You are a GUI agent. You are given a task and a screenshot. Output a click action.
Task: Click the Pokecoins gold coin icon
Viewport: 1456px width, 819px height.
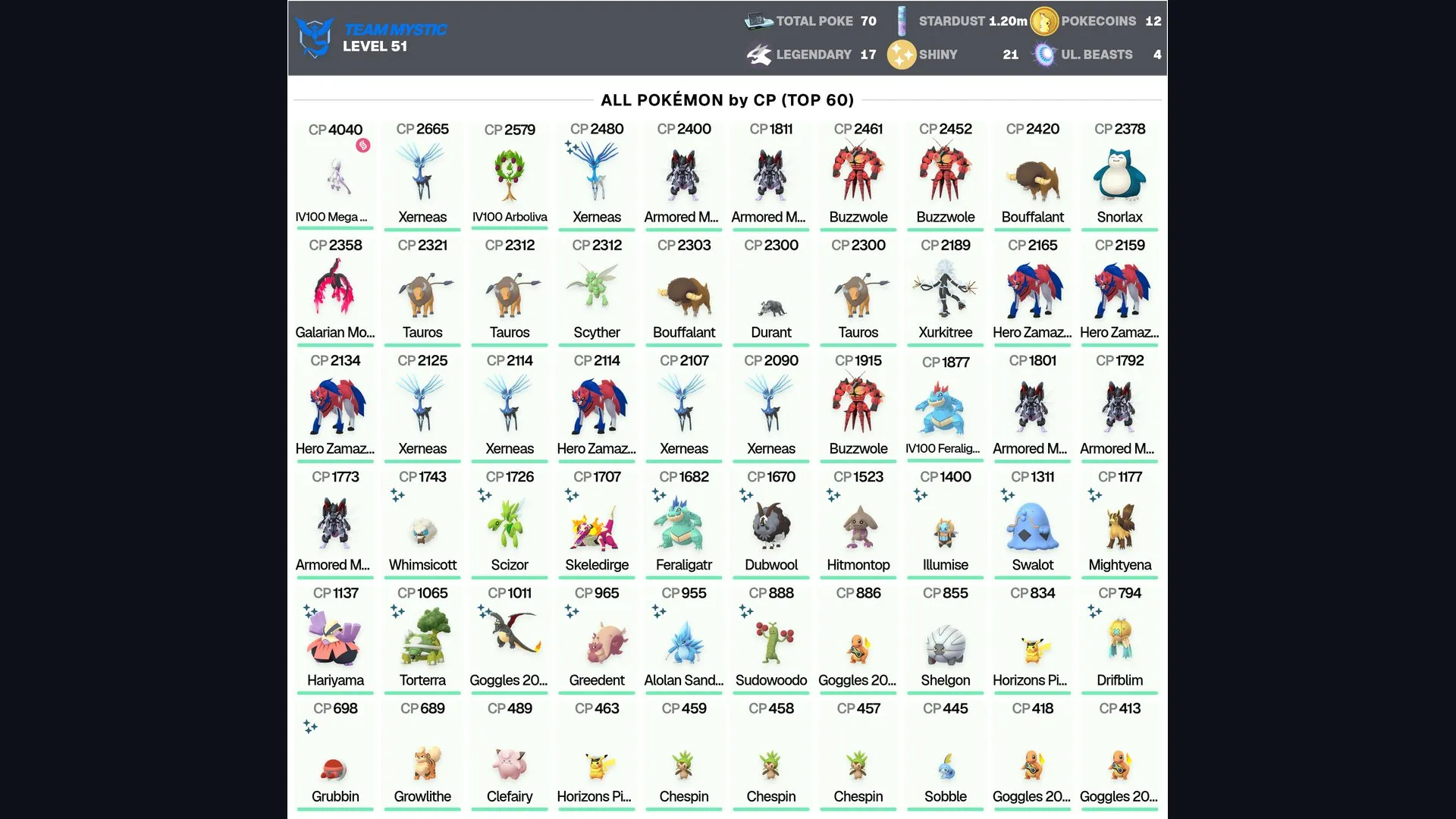tap(1044, 21)
